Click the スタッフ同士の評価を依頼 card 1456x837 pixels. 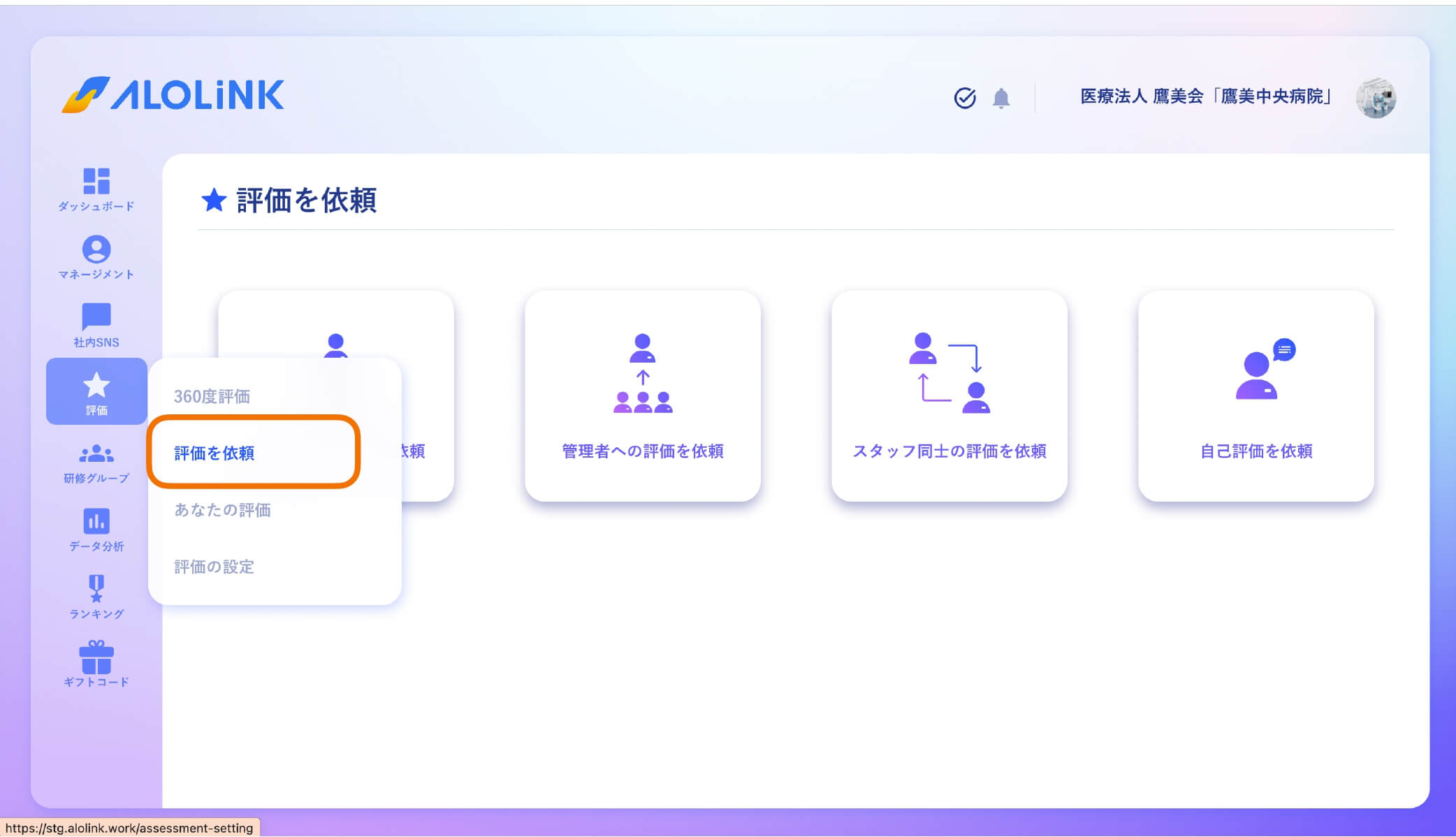pyautogui.click(x=950, y=395)
